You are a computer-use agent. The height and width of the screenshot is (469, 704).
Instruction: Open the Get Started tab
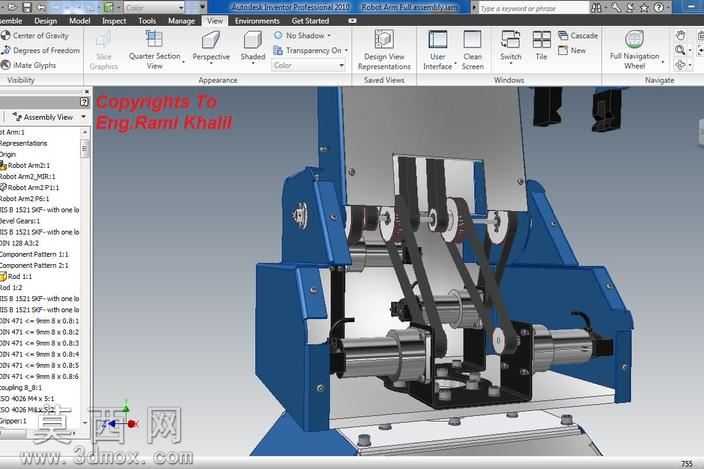tap(310, 21)
